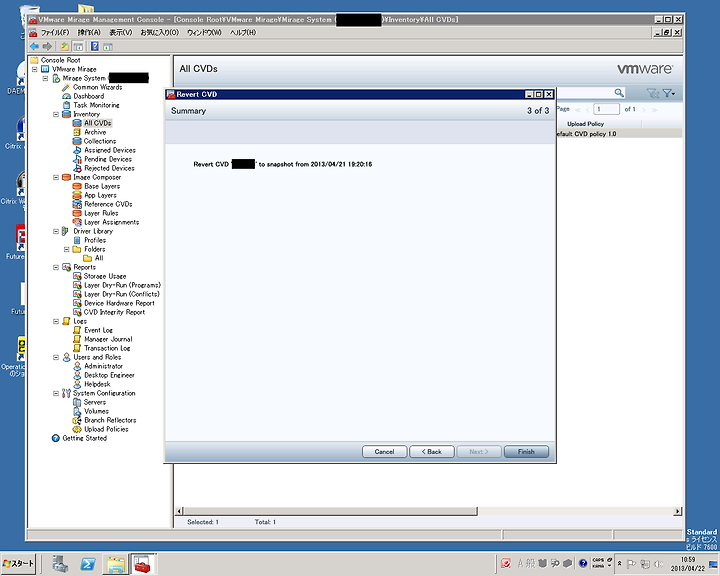
Task: Open Transaction Log node
Action: click(x=107, y=348)
